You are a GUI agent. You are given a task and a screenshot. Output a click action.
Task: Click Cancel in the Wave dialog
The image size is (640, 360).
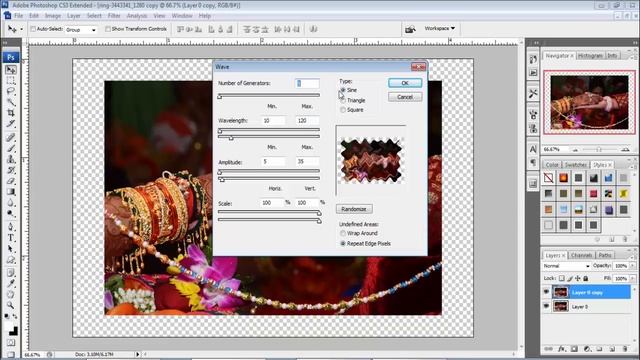tap(405, 97)
